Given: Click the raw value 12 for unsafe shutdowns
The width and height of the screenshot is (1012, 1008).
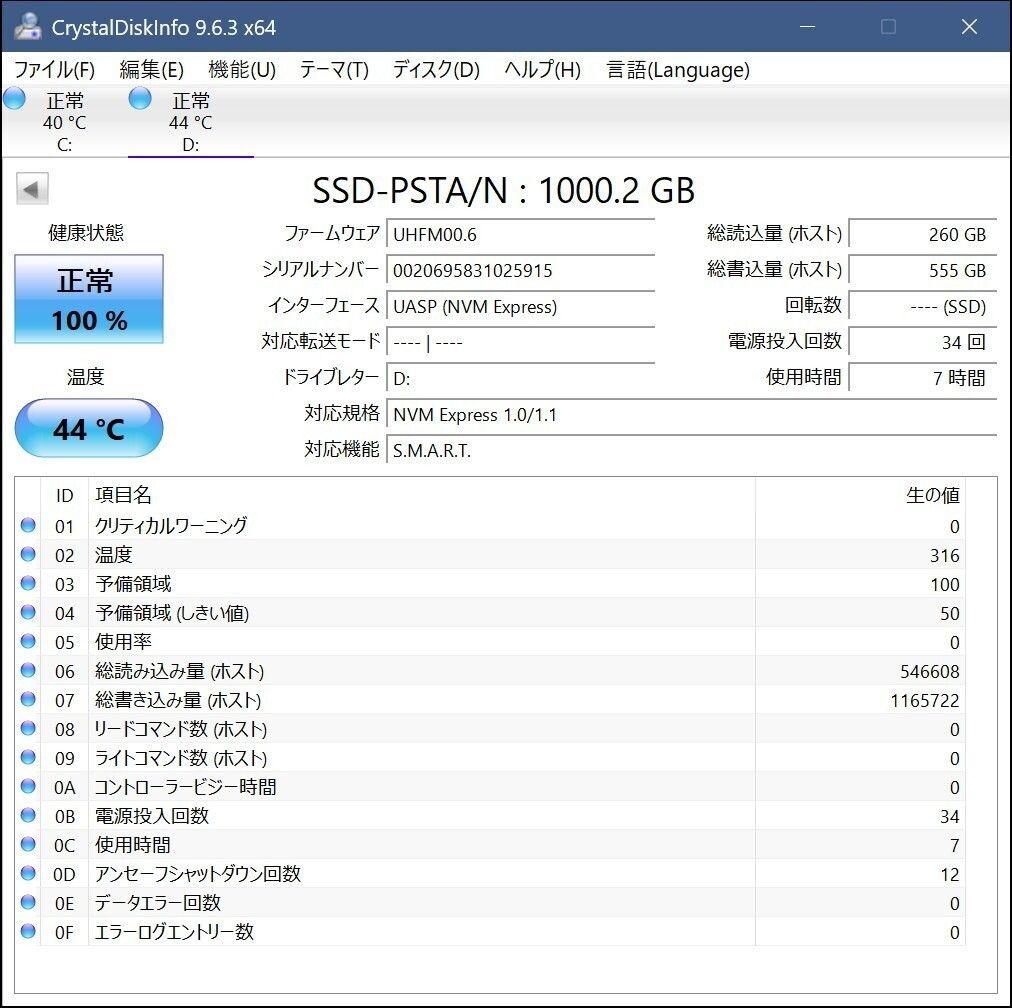Looking at the screenshot, I should [x=950, y=874].
